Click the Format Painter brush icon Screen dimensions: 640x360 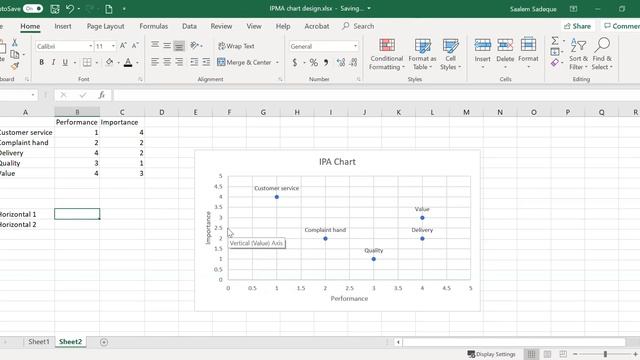[15, 66]
